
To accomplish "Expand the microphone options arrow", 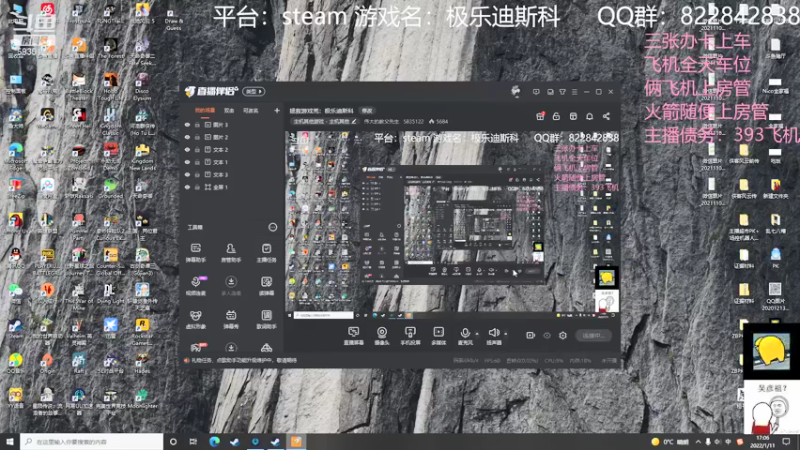I will tap(477, 334).
